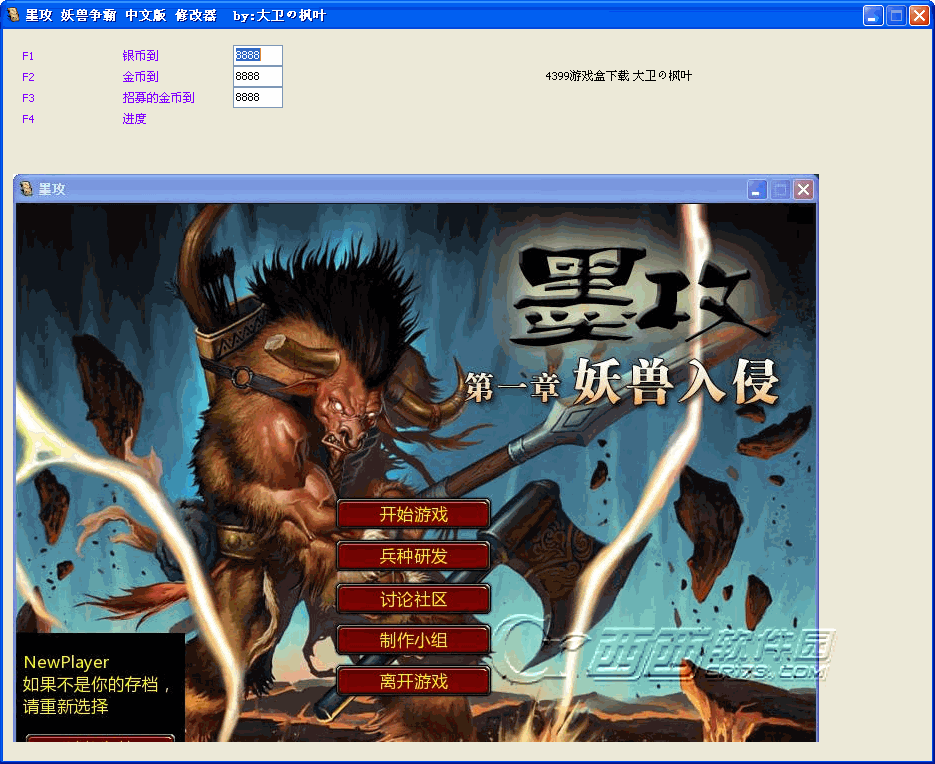The width and height of the screenshot is (935, 764).
Task: Minimize the trainer main window
Action: [x=873, y=16]
